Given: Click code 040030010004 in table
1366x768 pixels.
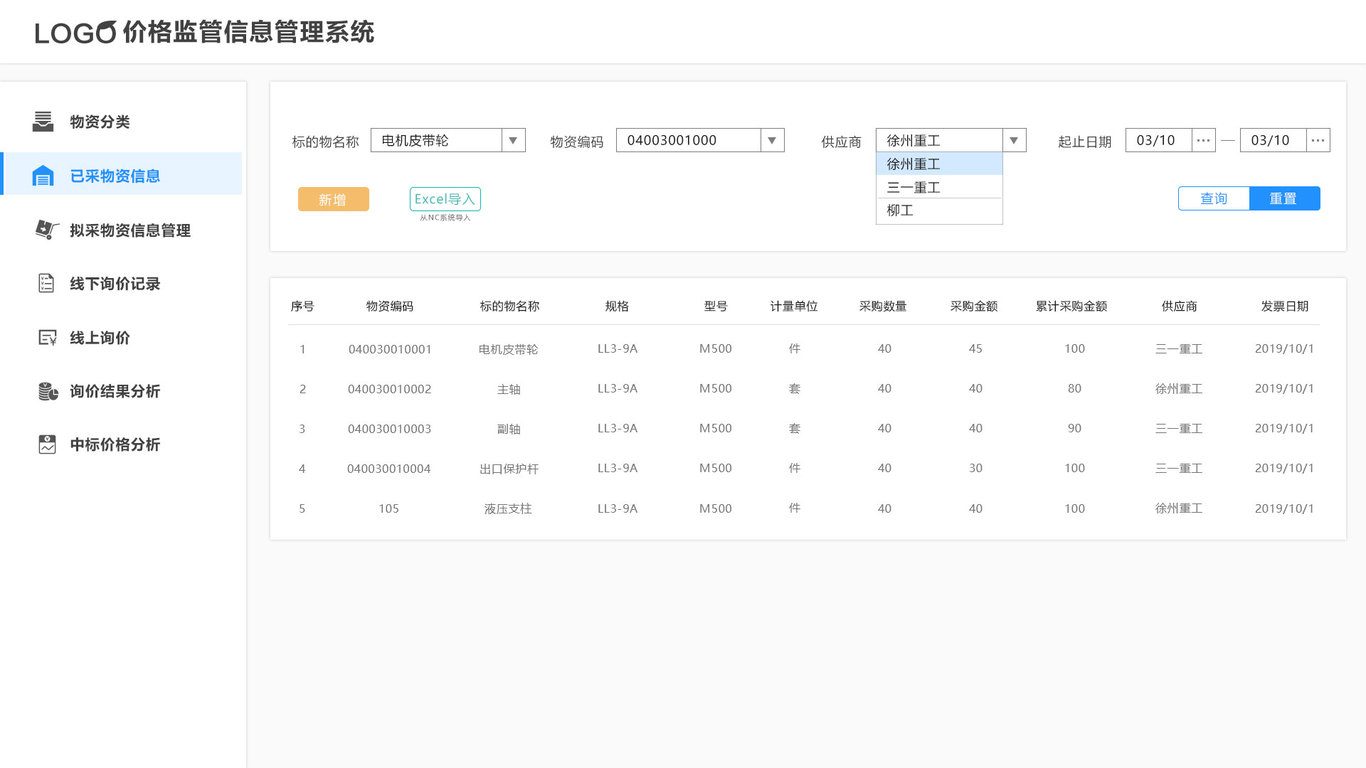Looking at the screenshot, I should 389,469.
